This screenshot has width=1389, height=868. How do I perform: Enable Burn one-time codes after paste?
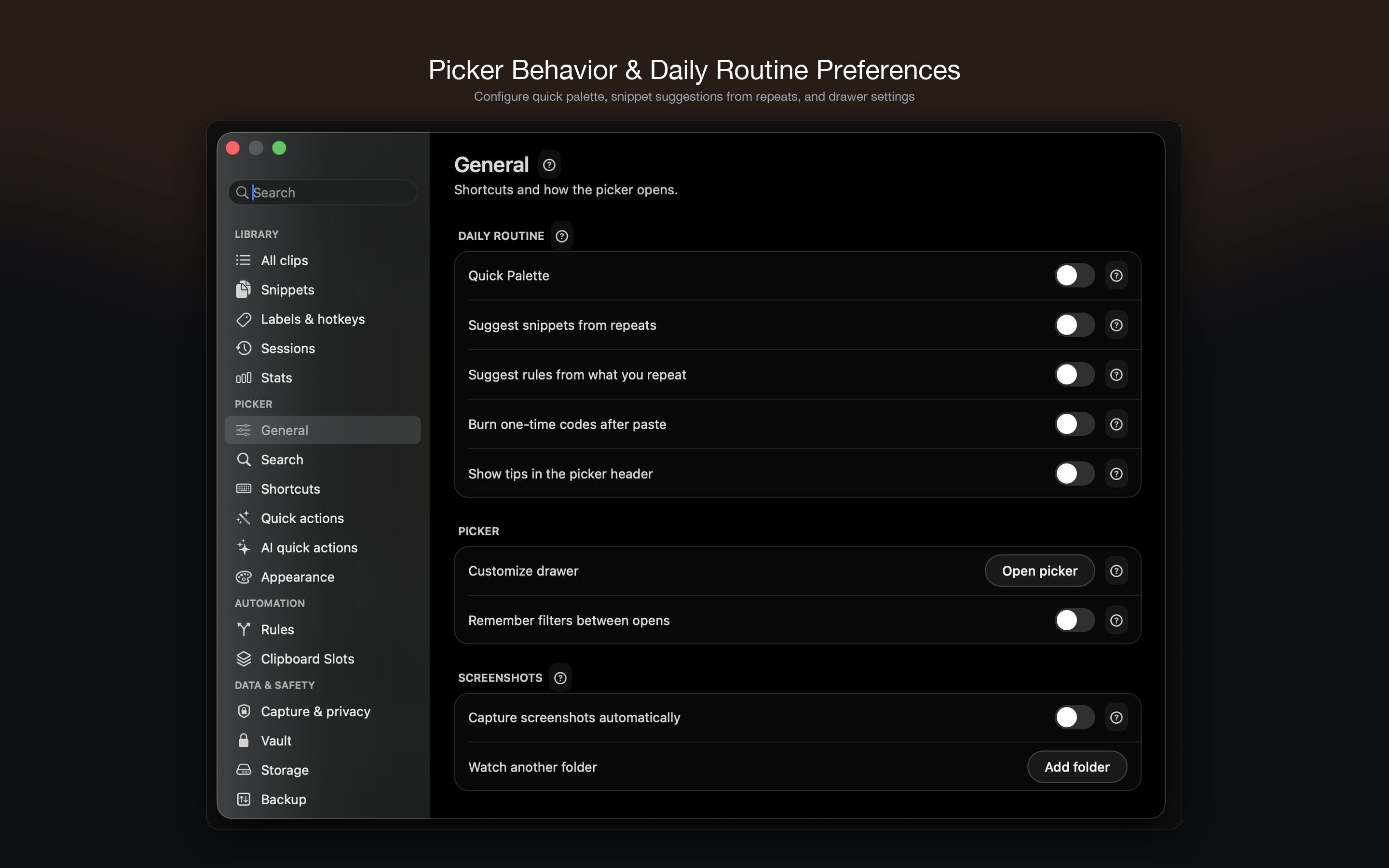1075,424
